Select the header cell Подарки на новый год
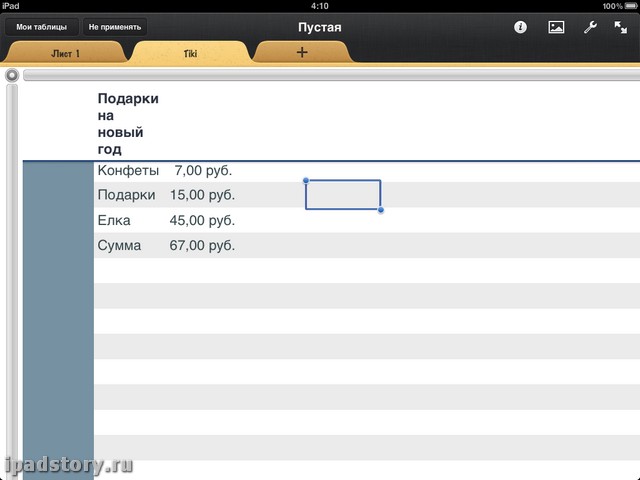This screenshot has height=480, width=640. tap(128, 124)
